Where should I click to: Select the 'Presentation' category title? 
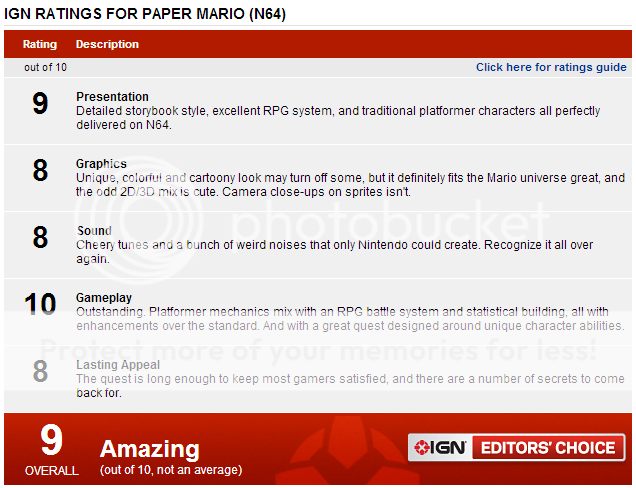pos(112,97)
